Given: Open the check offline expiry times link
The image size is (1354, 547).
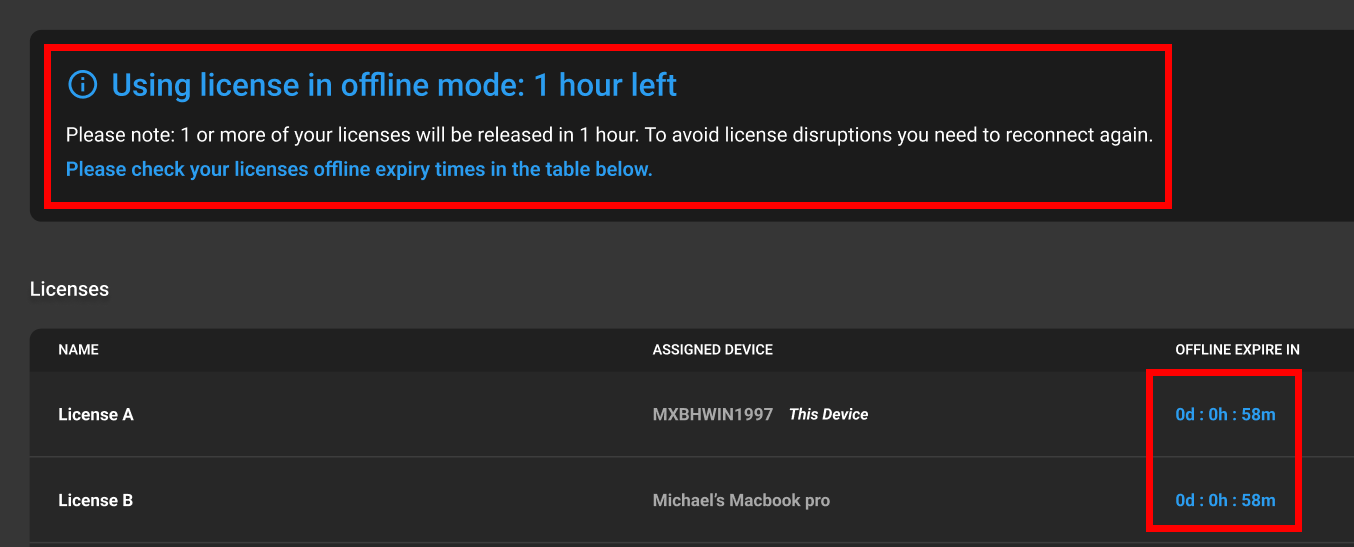Looking at the screenshot, I should pos(359,169).
